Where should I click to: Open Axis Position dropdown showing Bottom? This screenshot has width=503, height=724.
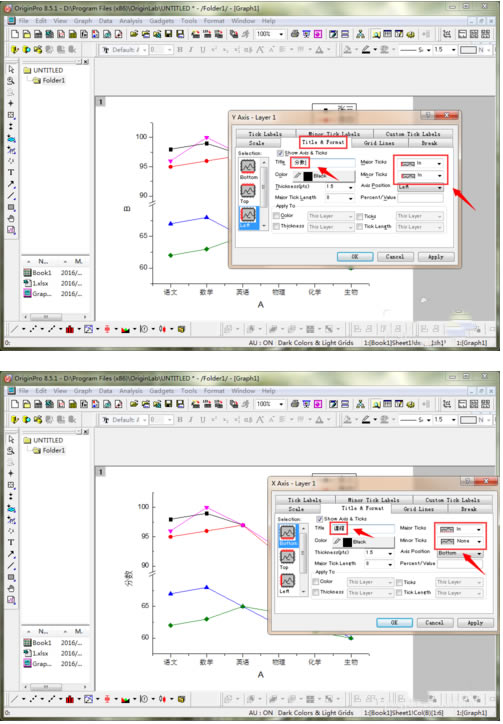pos(460,553)
